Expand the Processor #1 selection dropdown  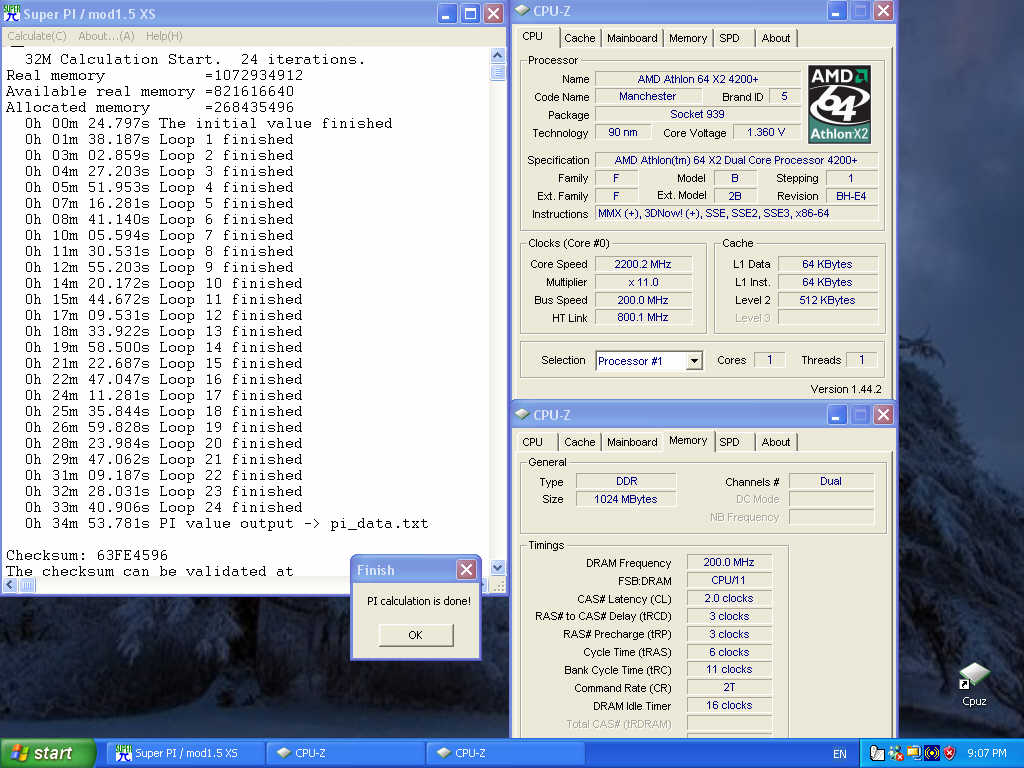[694, 360]
